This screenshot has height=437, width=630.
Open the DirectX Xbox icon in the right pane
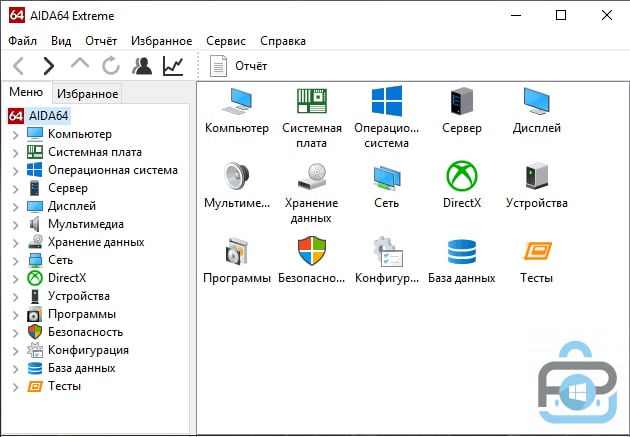click(462, 176)
